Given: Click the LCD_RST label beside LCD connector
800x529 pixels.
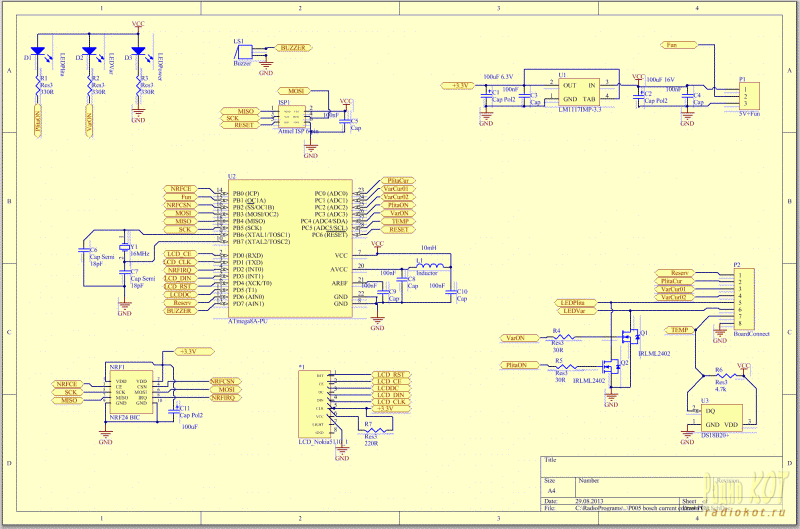Looking at the screenshot, I should [x=391, y=374].
